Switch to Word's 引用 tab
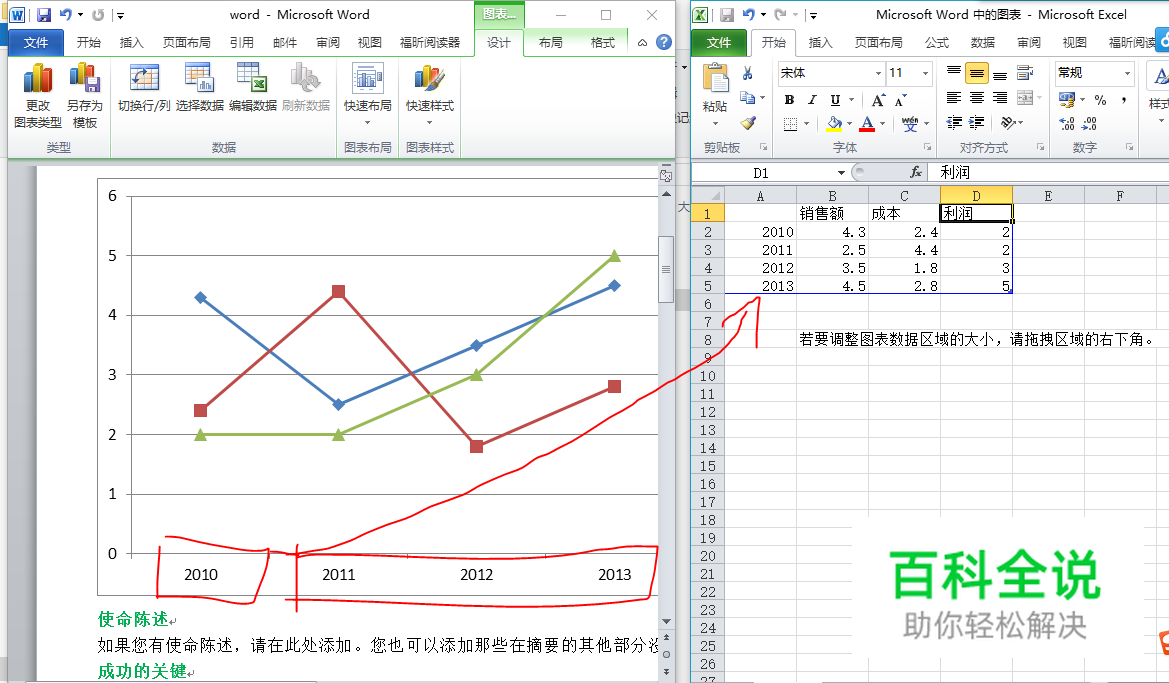The width and height of the screenshot is (1169, 683). click(x=242, y=43)
